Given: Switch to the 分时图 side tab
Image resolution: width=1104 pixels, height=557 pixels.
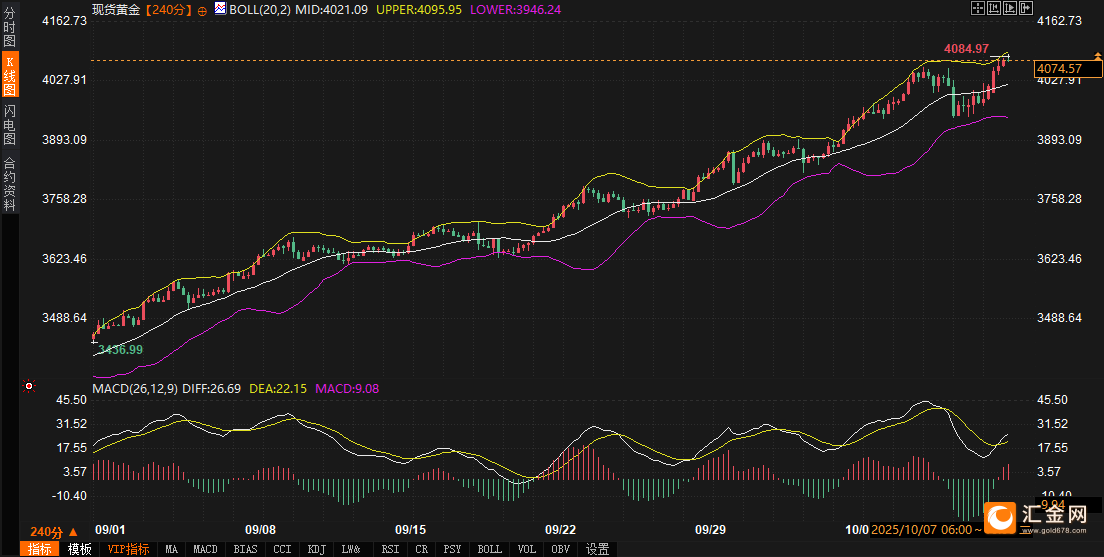Looking at the screenshot, I should 9,26.
